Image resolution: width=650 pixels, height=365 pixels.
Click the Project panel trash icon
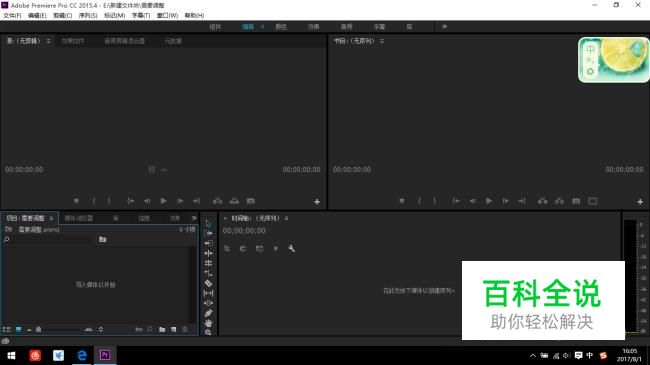pyautogui.click(x=185, y=329)
